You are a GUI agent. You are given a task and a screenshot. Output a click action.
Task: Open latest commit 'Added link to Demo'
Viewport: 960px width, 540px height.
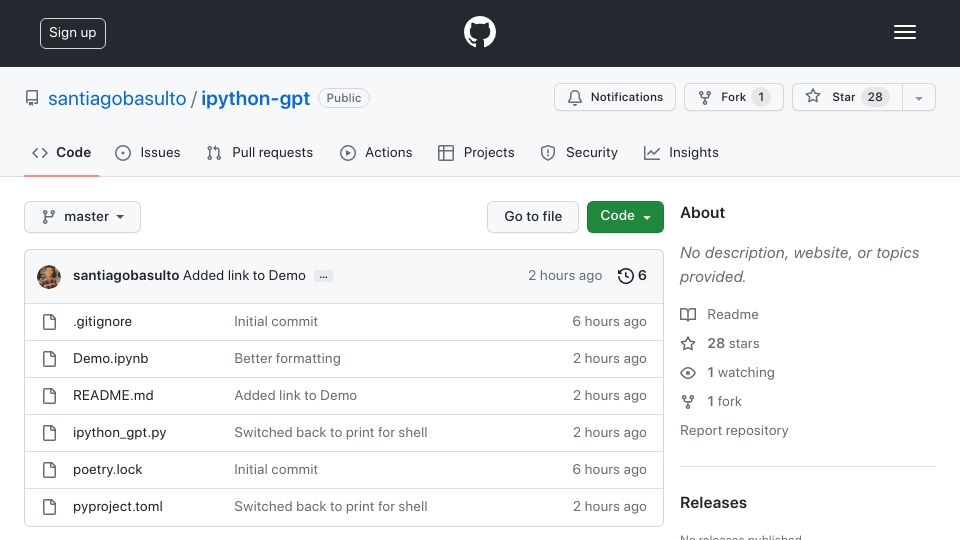click(244, 276)
